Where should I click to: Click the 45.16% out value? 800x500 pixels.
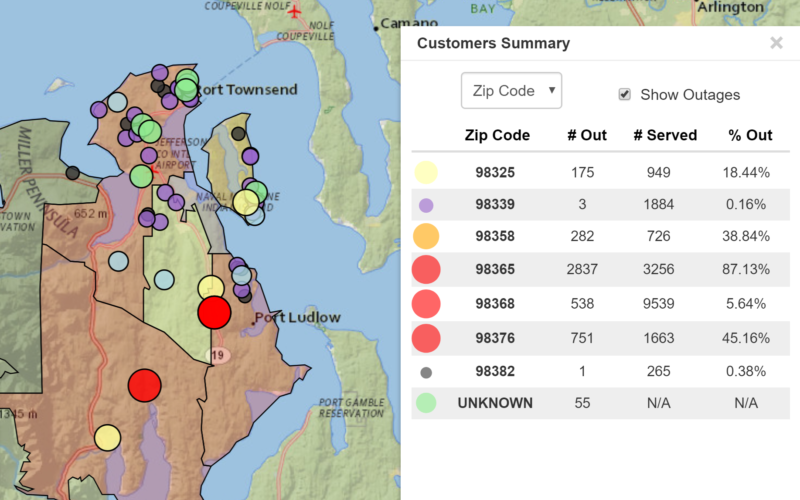[x=746, y=338]
